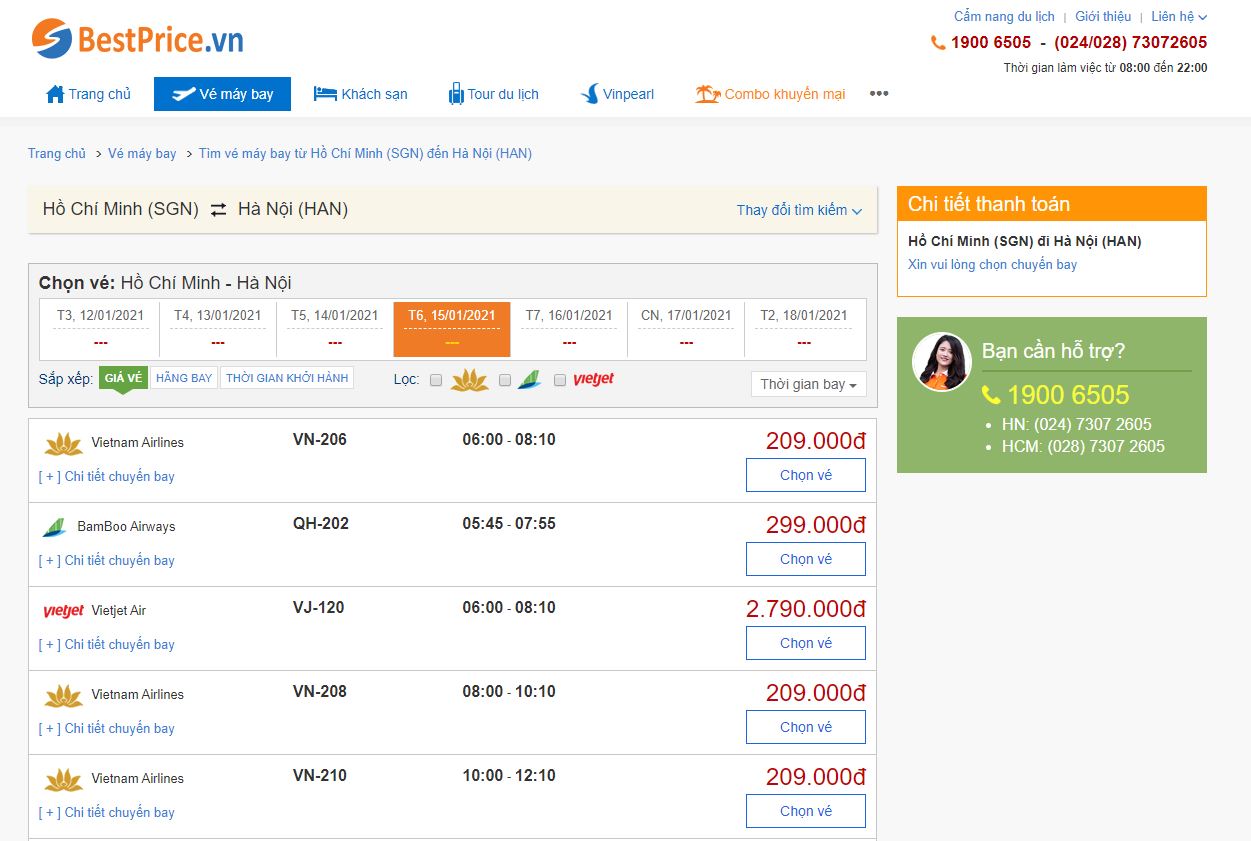The width and height of the screenshot is (1251, 841).
Task: Click the support agent avatar photo
Action: [x=942, y=362]
